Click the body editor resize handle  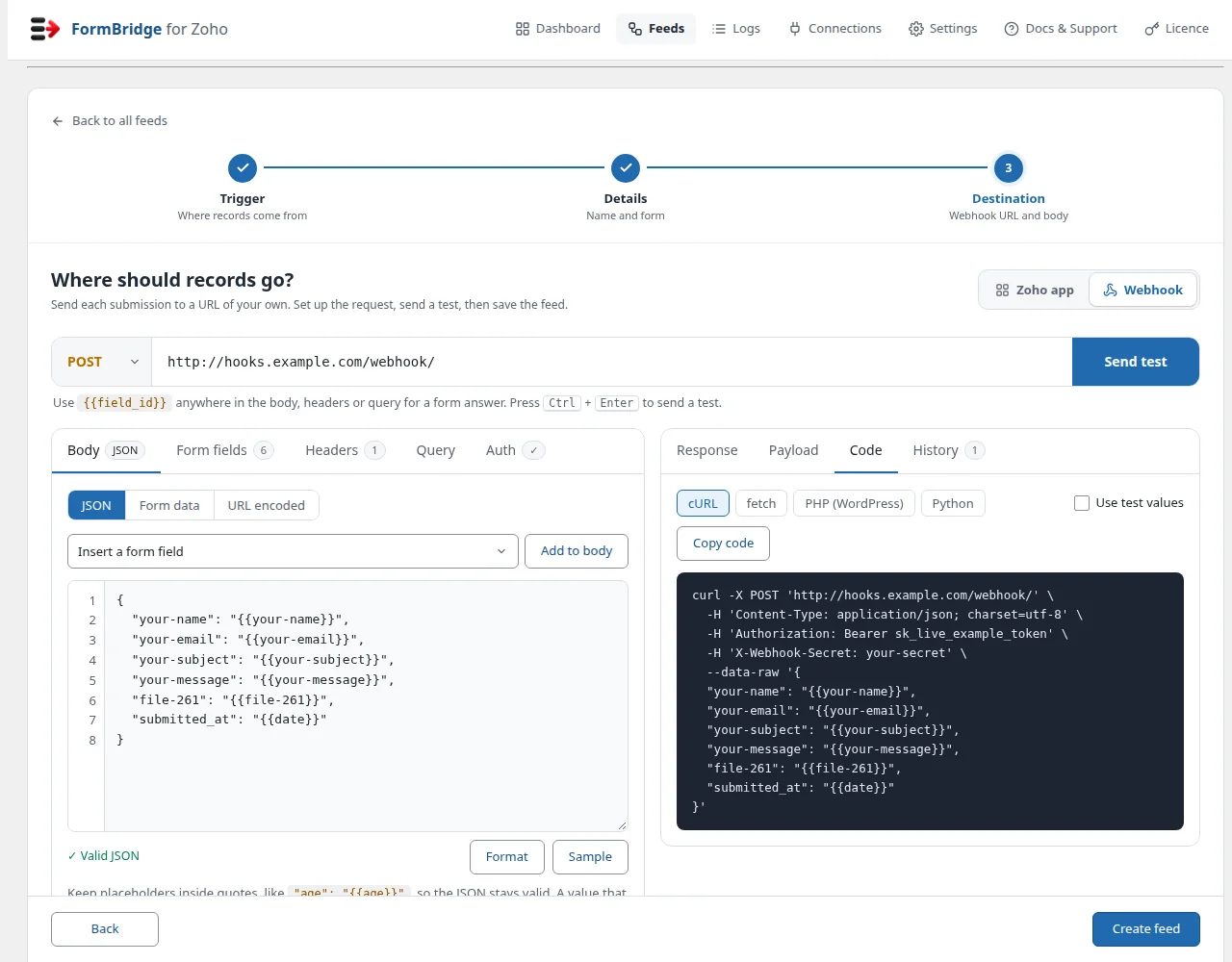622,824
